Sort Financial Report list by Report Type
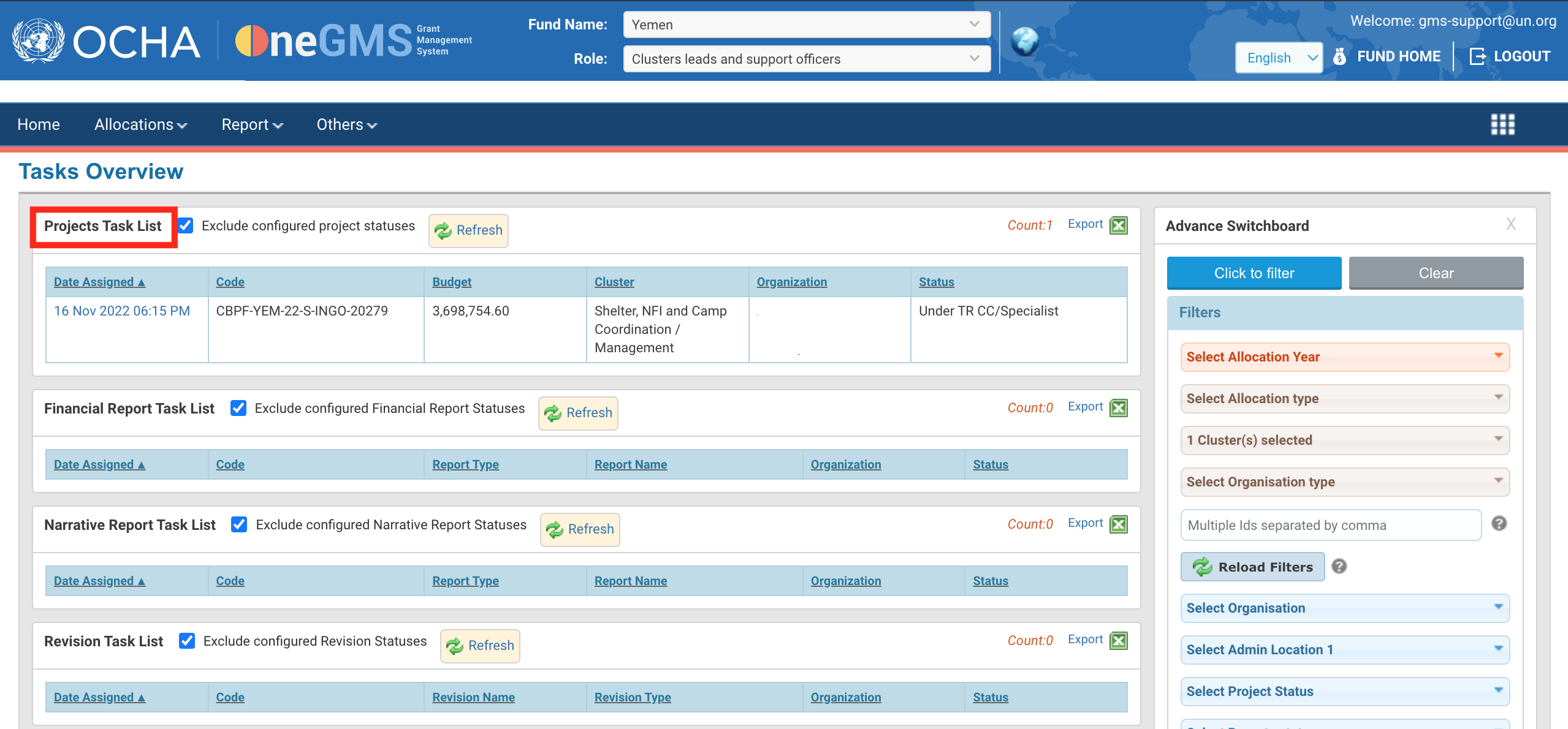 [465, 464]
